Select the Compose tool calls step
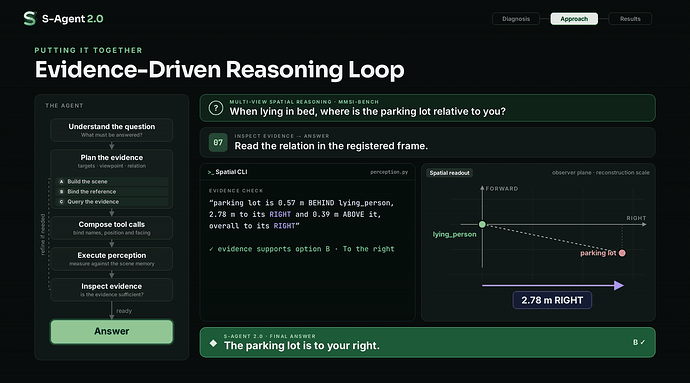 tap(112, 228)
